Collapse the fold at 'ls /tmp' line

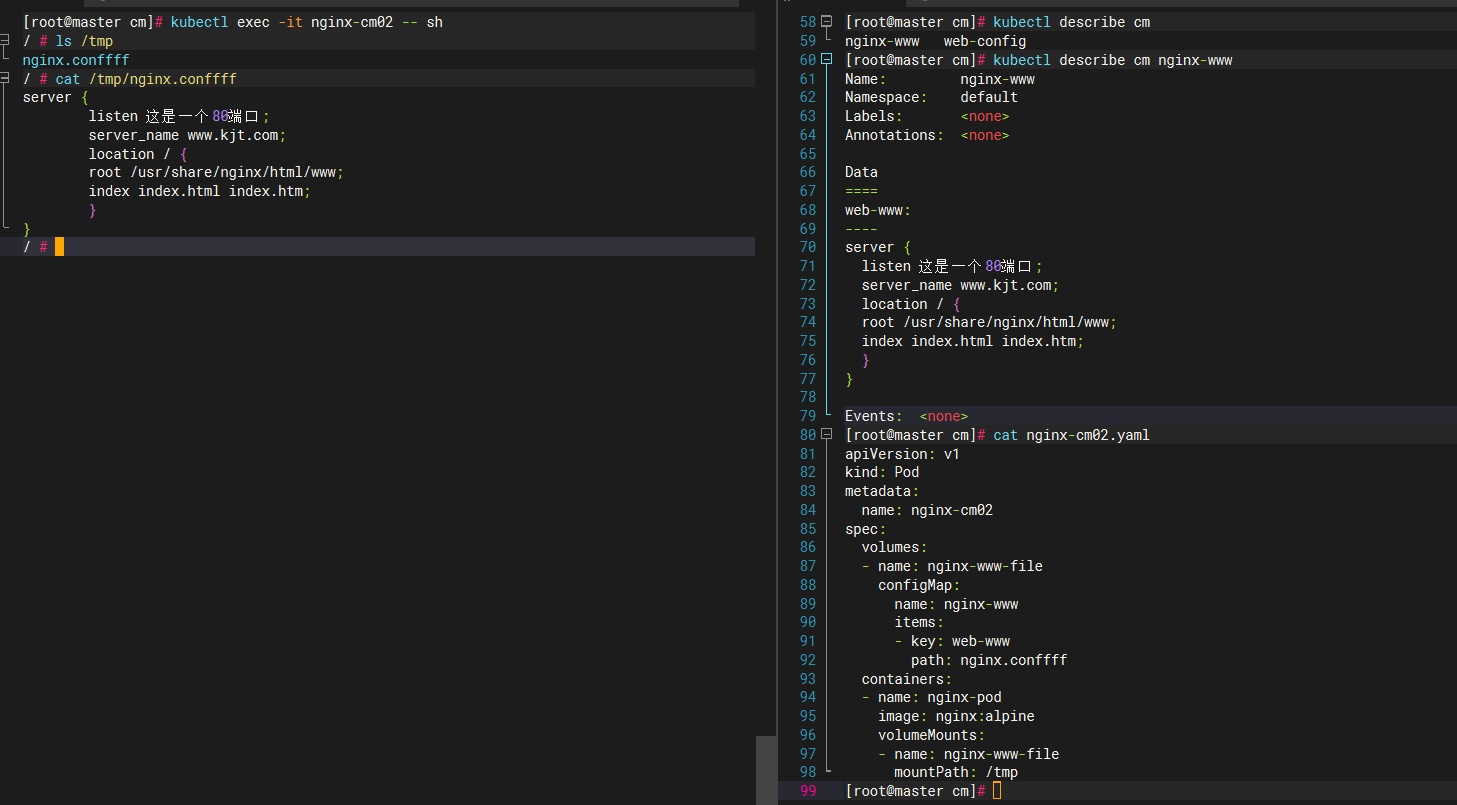(5, 41)
